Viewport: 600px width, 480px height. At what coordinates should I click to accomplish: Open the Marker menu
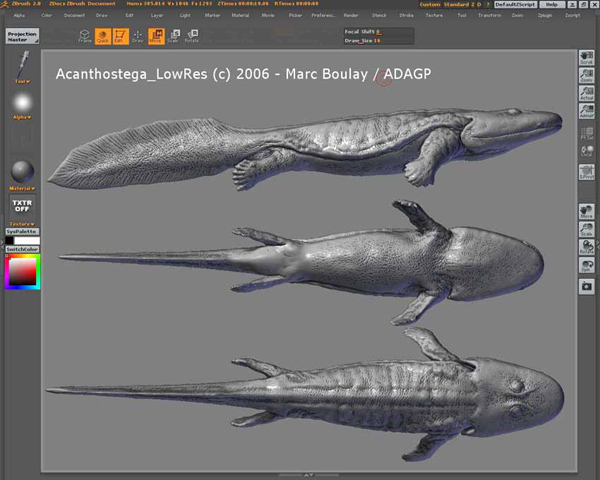212,15
